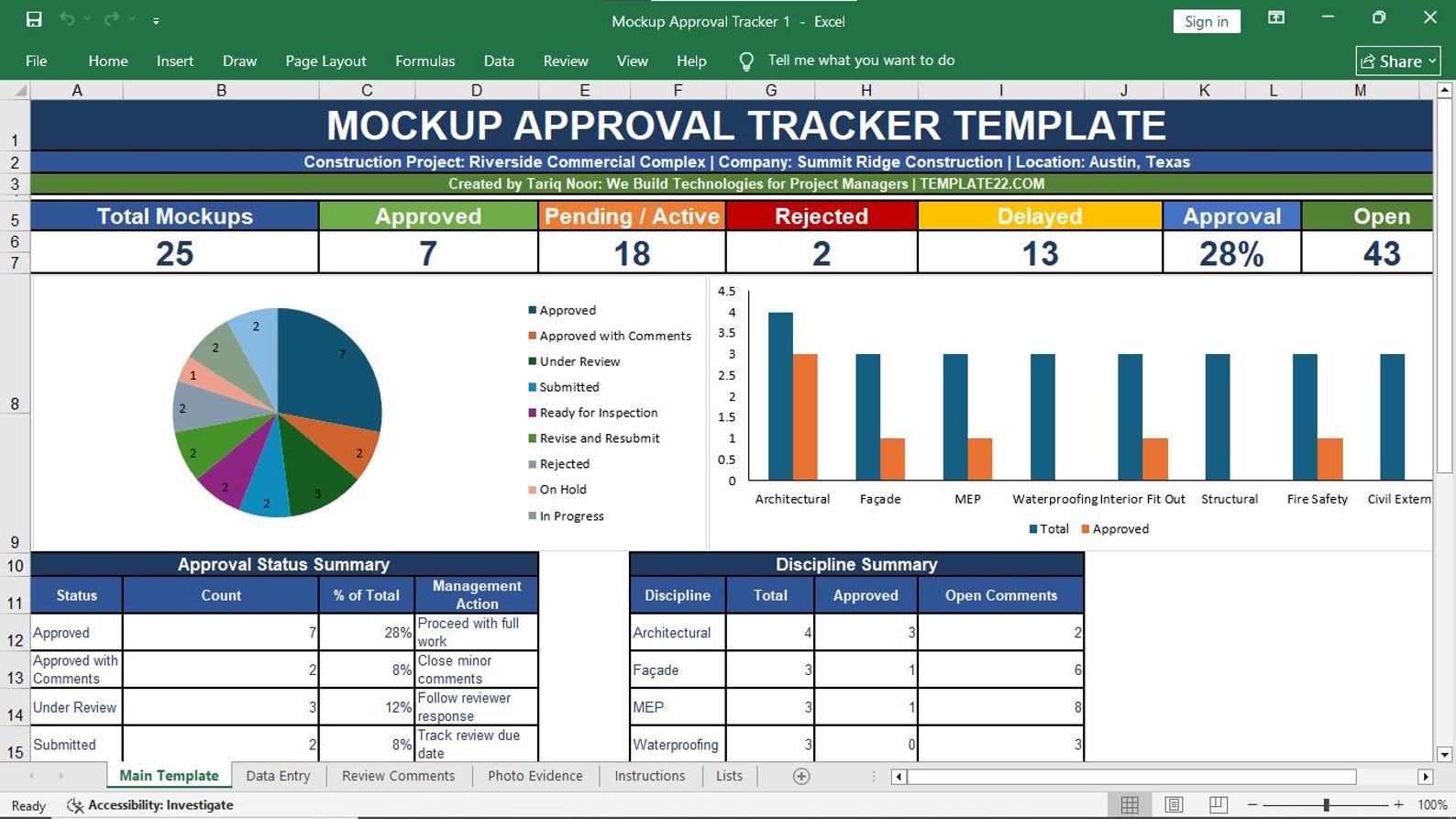Click the Open Comments column header
The width and height of the screenshot is (1456, 819).
tap(1000, 594)
